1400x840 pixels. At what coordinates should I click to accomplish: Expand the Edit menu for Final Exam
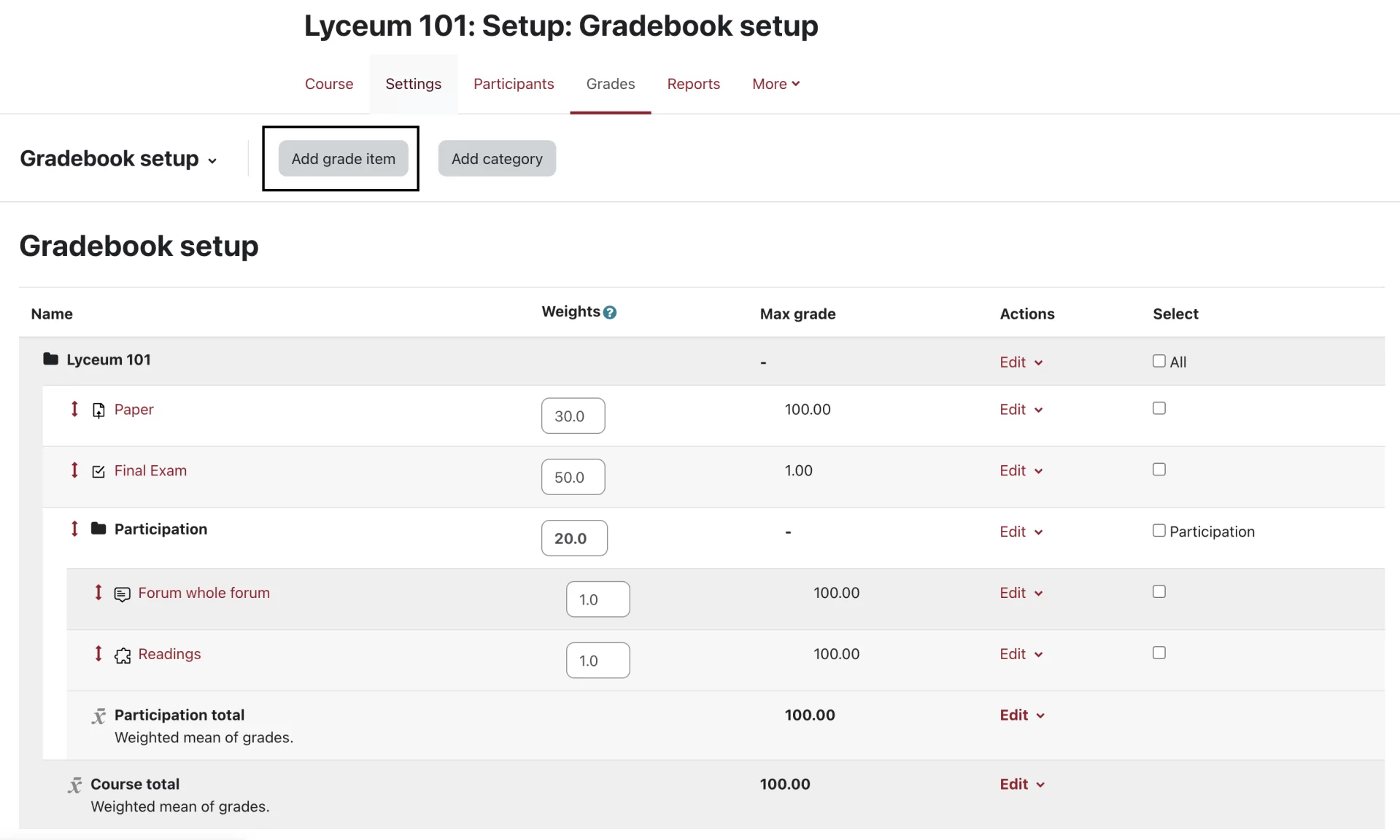click(1021, 471)
